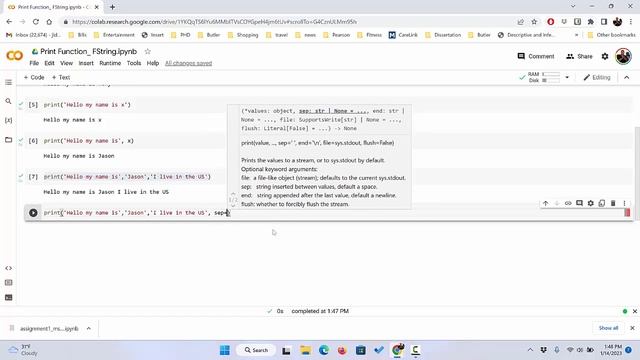The height and width of the screenshot is (360, 640).
Task: Click the Share button
Action: tap(579, 56)
